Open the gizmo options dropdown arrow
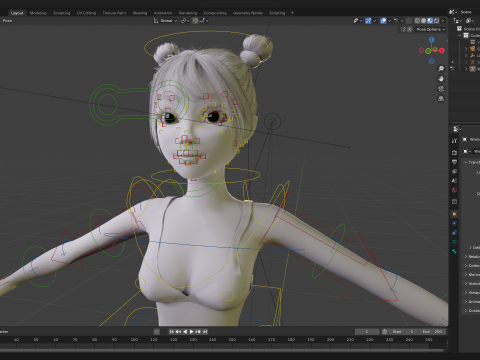 point(374,21)
